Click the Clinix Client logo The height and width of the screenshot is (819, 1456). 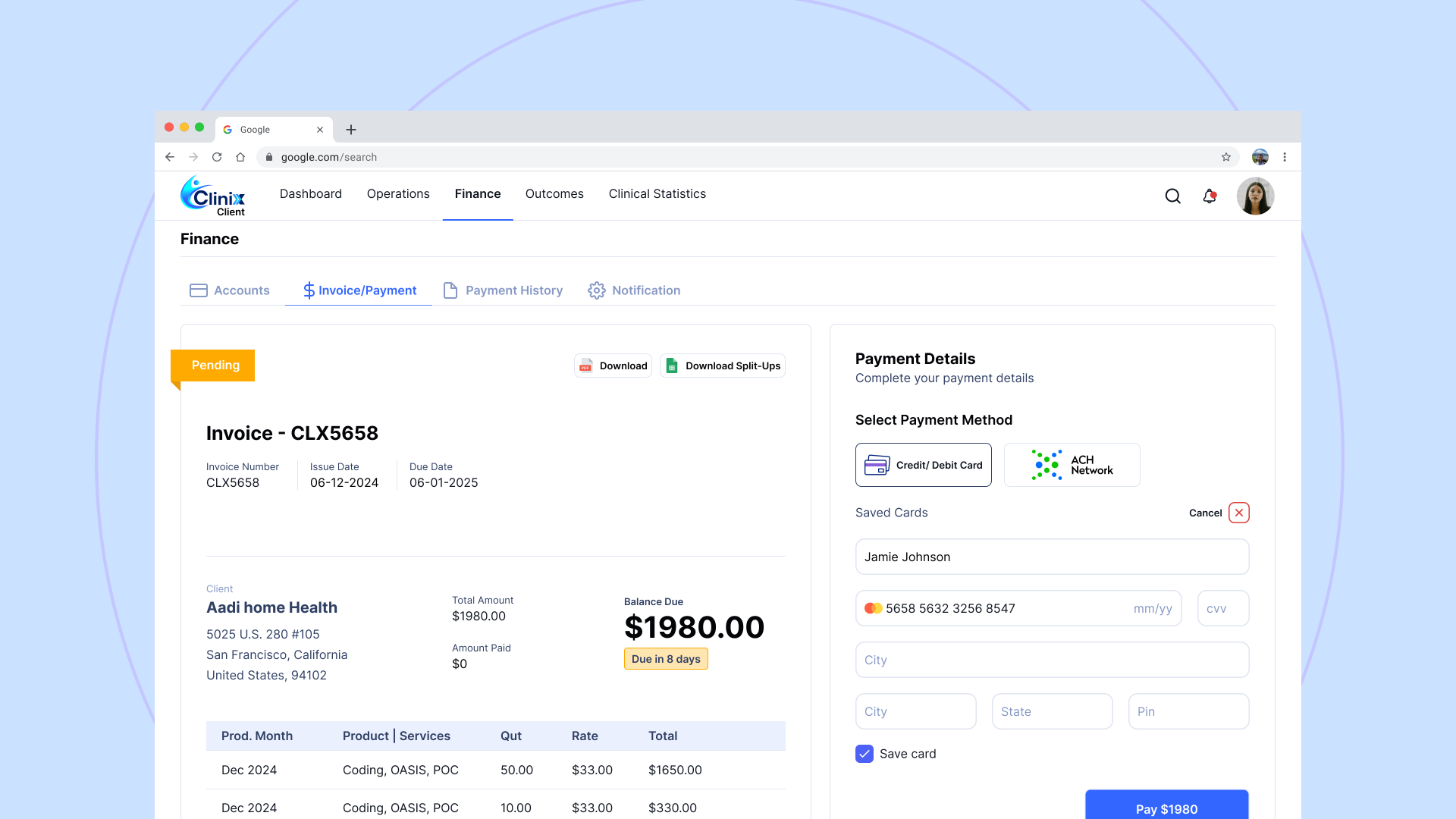(x=213, y=196)
